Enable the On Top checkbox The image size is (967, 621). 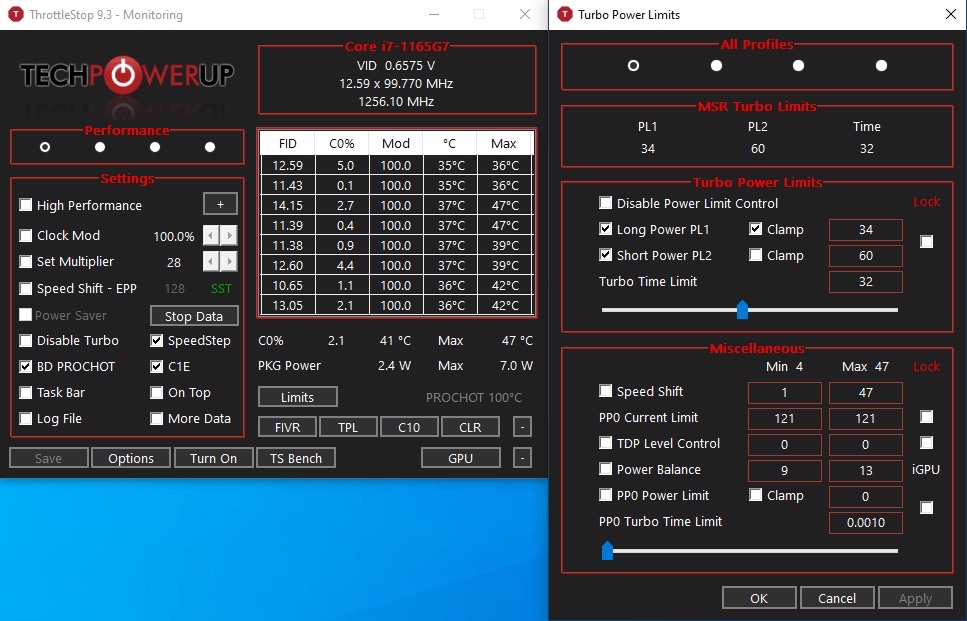(157, 392)
